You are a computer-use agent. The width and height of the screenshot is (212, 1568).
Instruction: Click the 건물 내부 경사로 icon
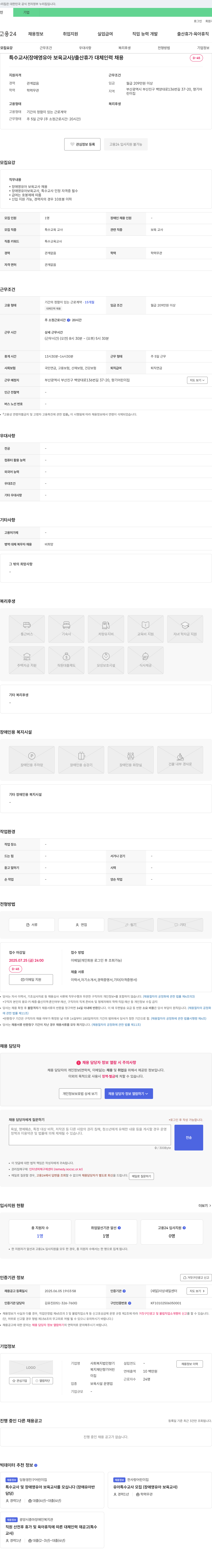tap(180, 760)
